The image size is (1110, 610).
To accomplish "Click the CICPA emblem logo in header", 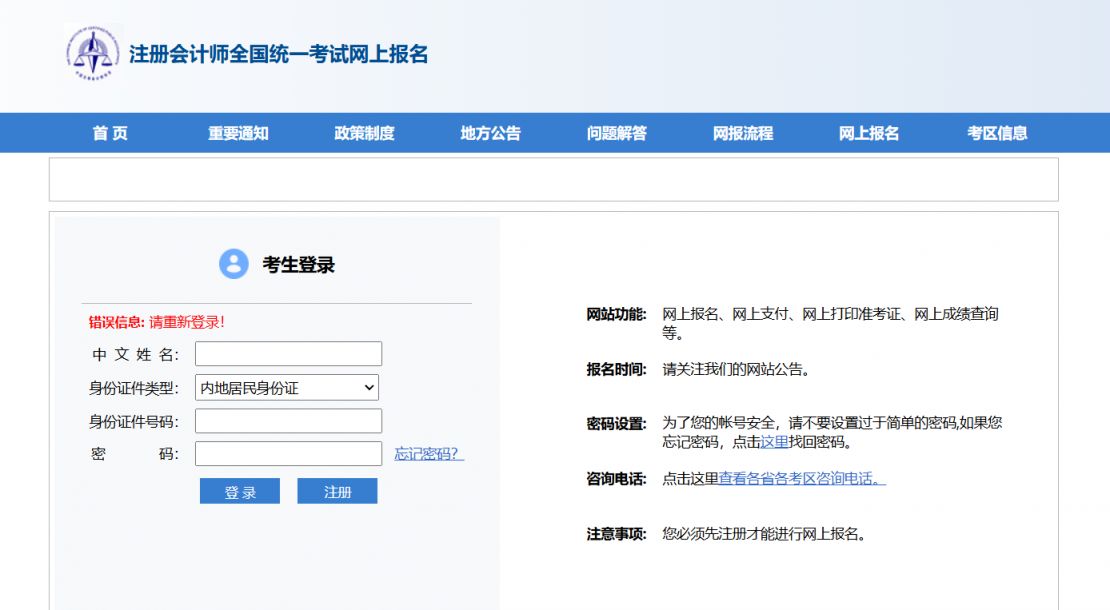I will click(93, 53).
